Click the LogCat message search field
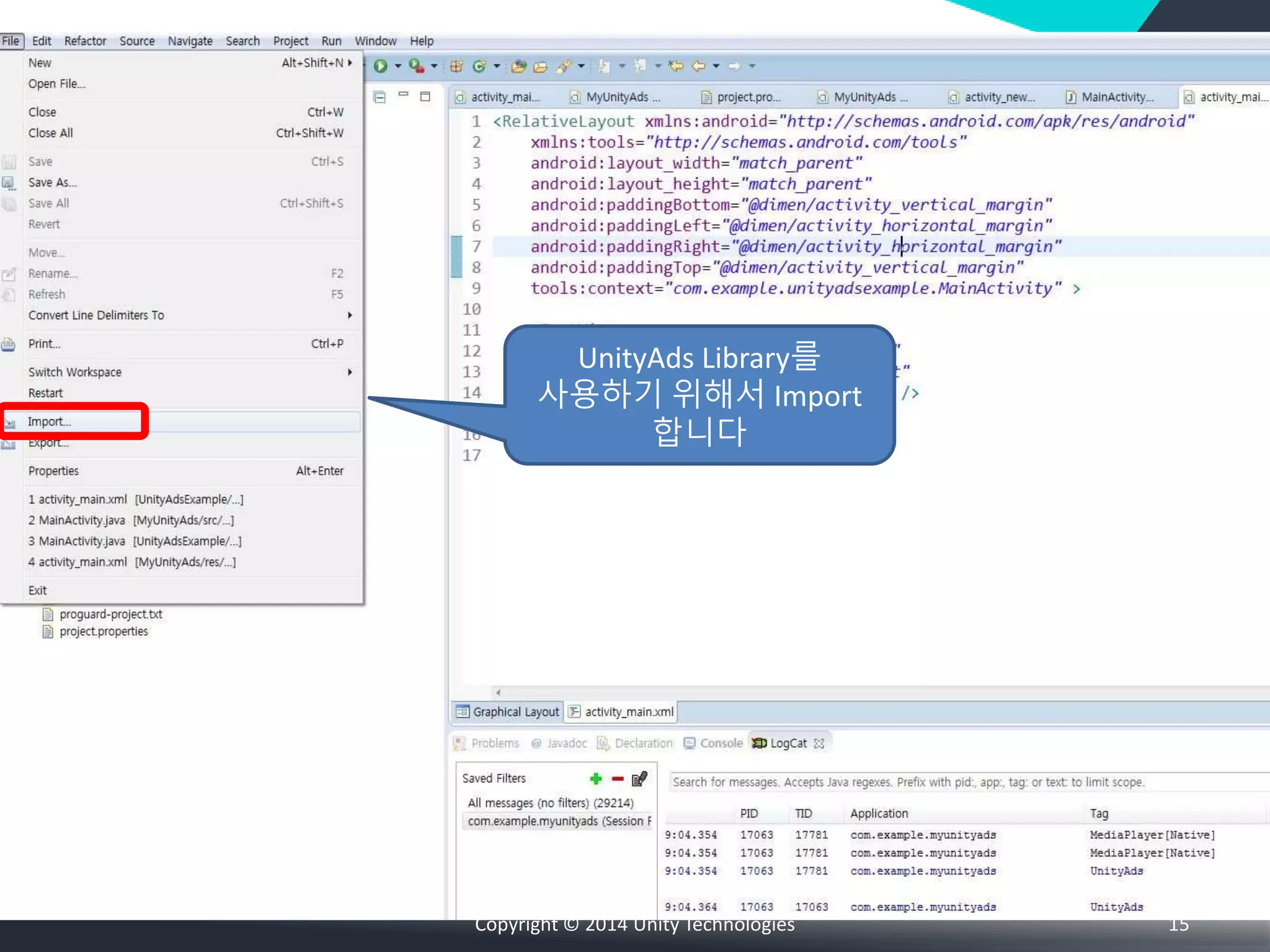1270x952 pixels. click(969, 782)
